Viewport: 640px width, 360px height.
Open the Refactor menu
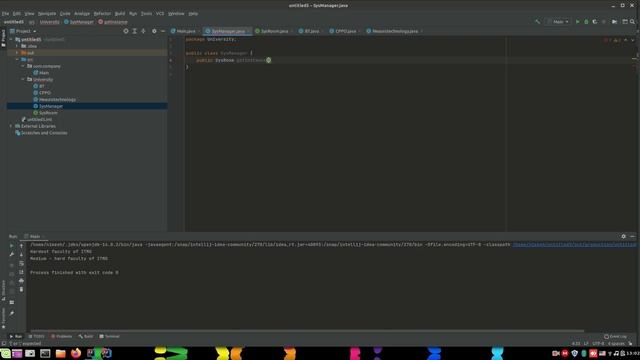point(102,13)
